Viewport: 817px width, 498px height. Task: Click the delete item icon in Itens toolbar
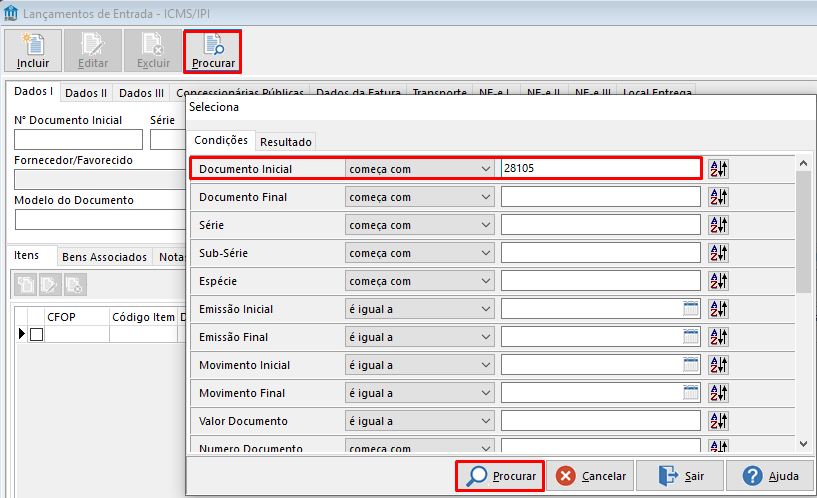point(75,284)
